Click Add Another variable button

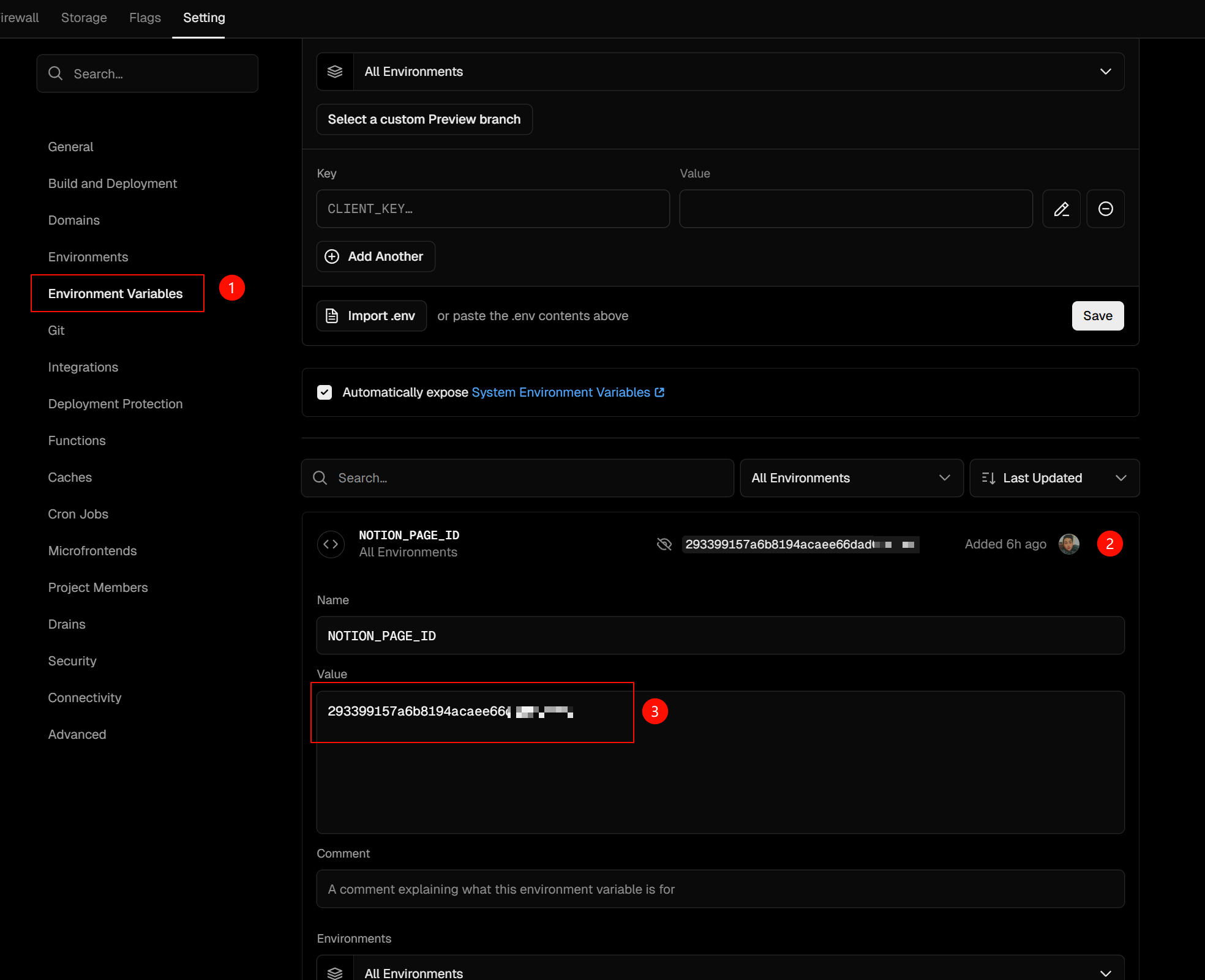(x=375, y=256)
